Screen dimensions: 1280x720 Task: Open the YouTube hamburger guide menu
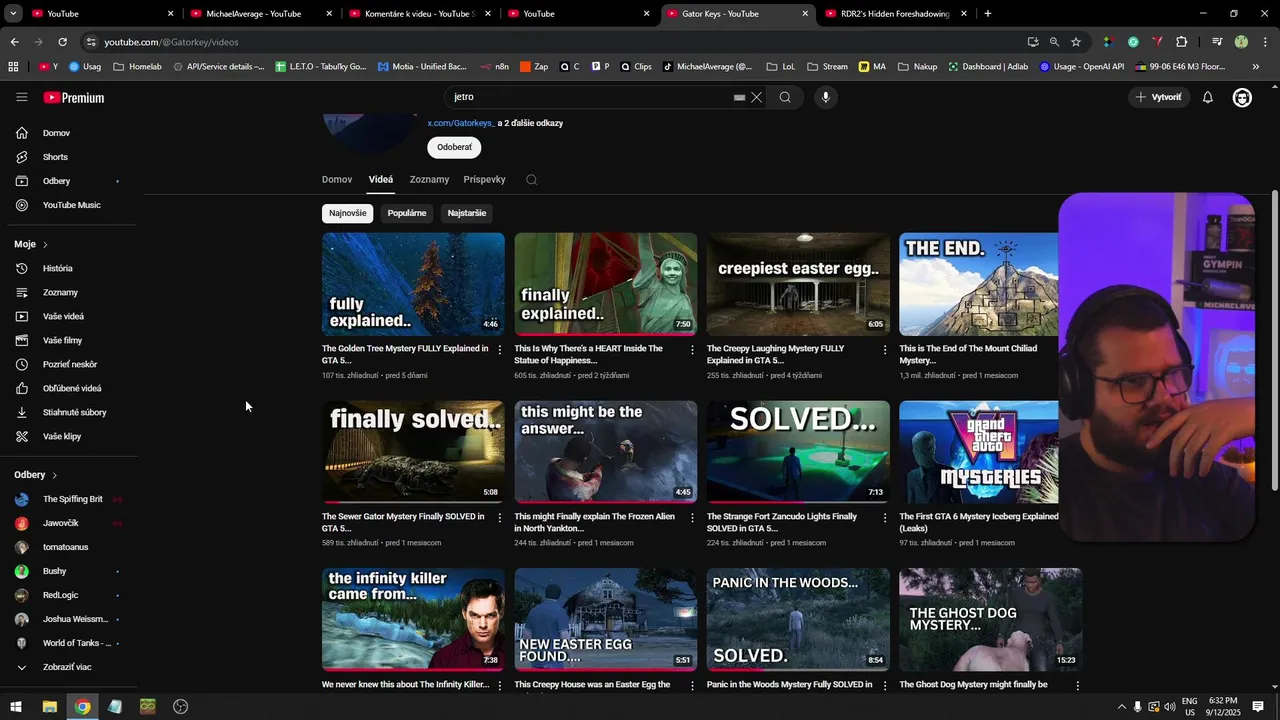click(21, 97)
